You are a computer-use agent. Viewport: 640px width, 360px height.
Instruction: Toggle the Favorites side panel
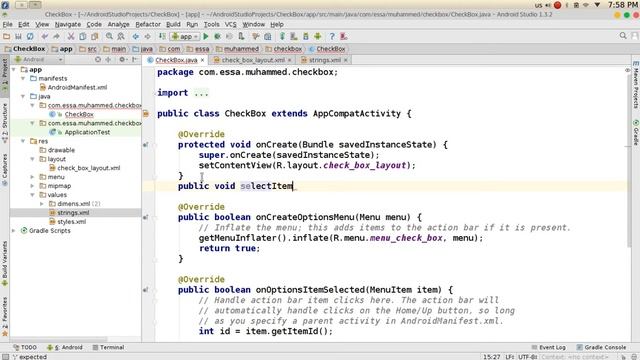pos(4,316)
